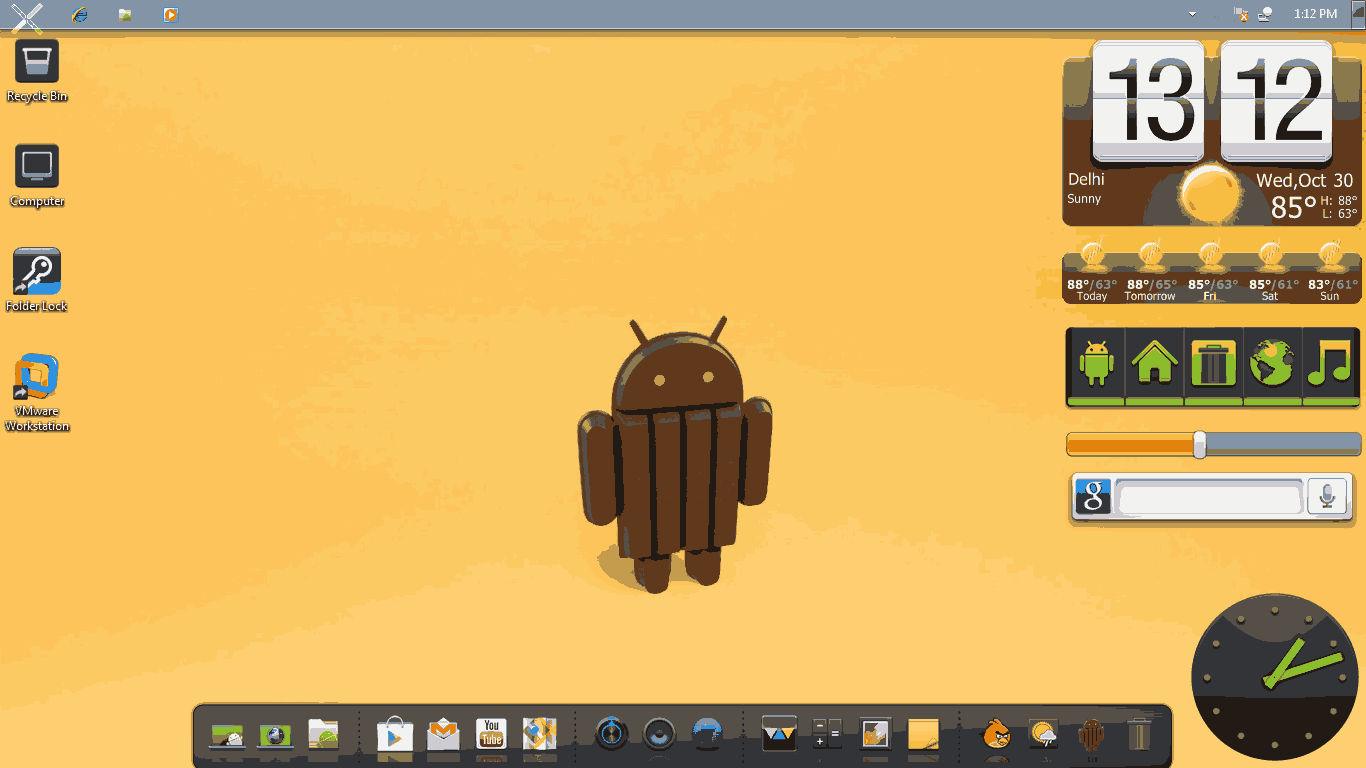The image size is (1366, 768).
Task: Click the weather app icon in dock
Action: (1044, 735)
